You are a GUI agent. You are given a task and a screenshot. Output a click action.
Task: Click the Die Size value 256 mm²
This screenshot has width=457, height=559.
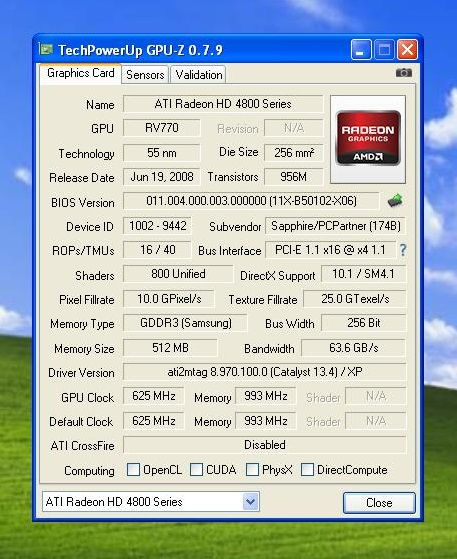(x=294, y=153)
